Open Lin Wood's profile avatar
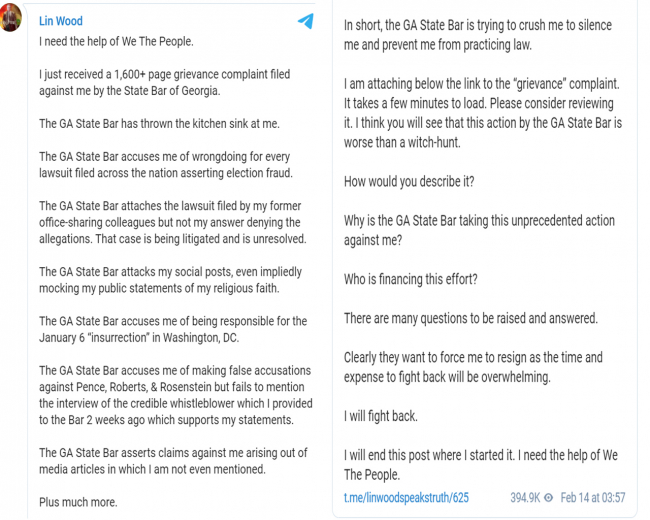The image size is (650, 520). point(10,17)
